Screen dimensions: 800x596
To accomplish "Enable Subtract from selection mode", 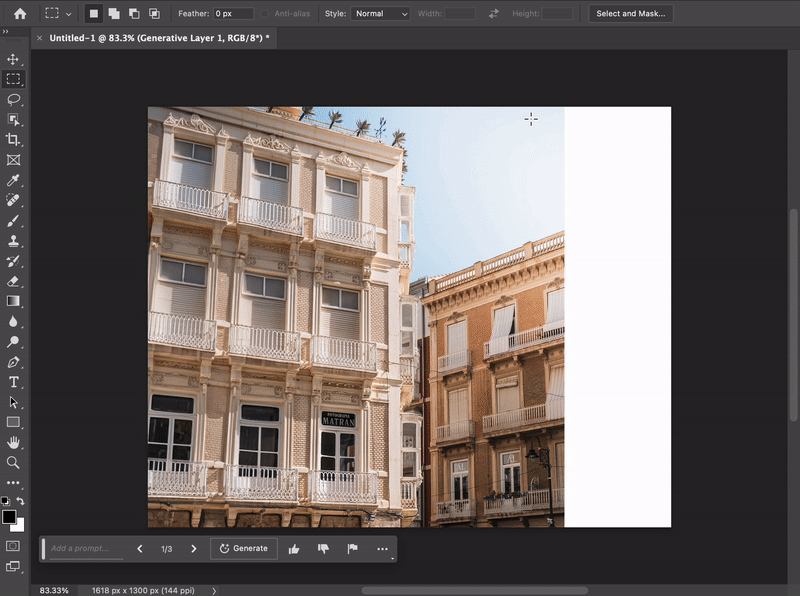I will [x=133, y=14].
